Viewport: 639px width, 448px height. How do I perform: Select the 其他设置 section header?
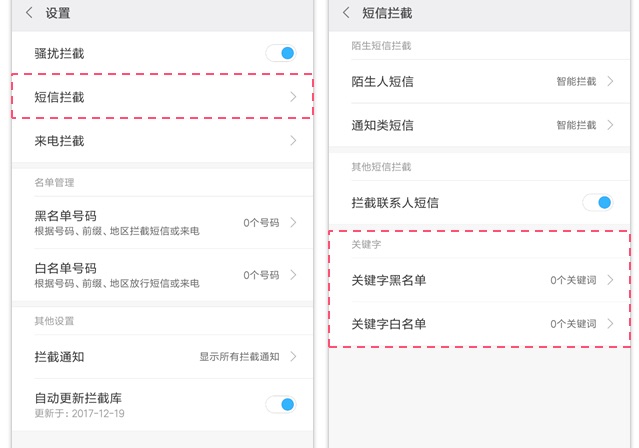pos(54,321)
